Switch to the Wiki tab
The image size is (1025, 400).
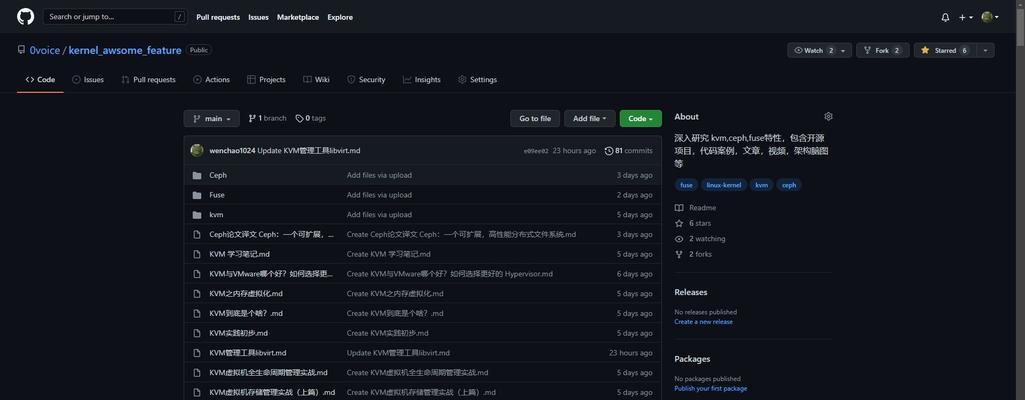[x=316, y=80]
